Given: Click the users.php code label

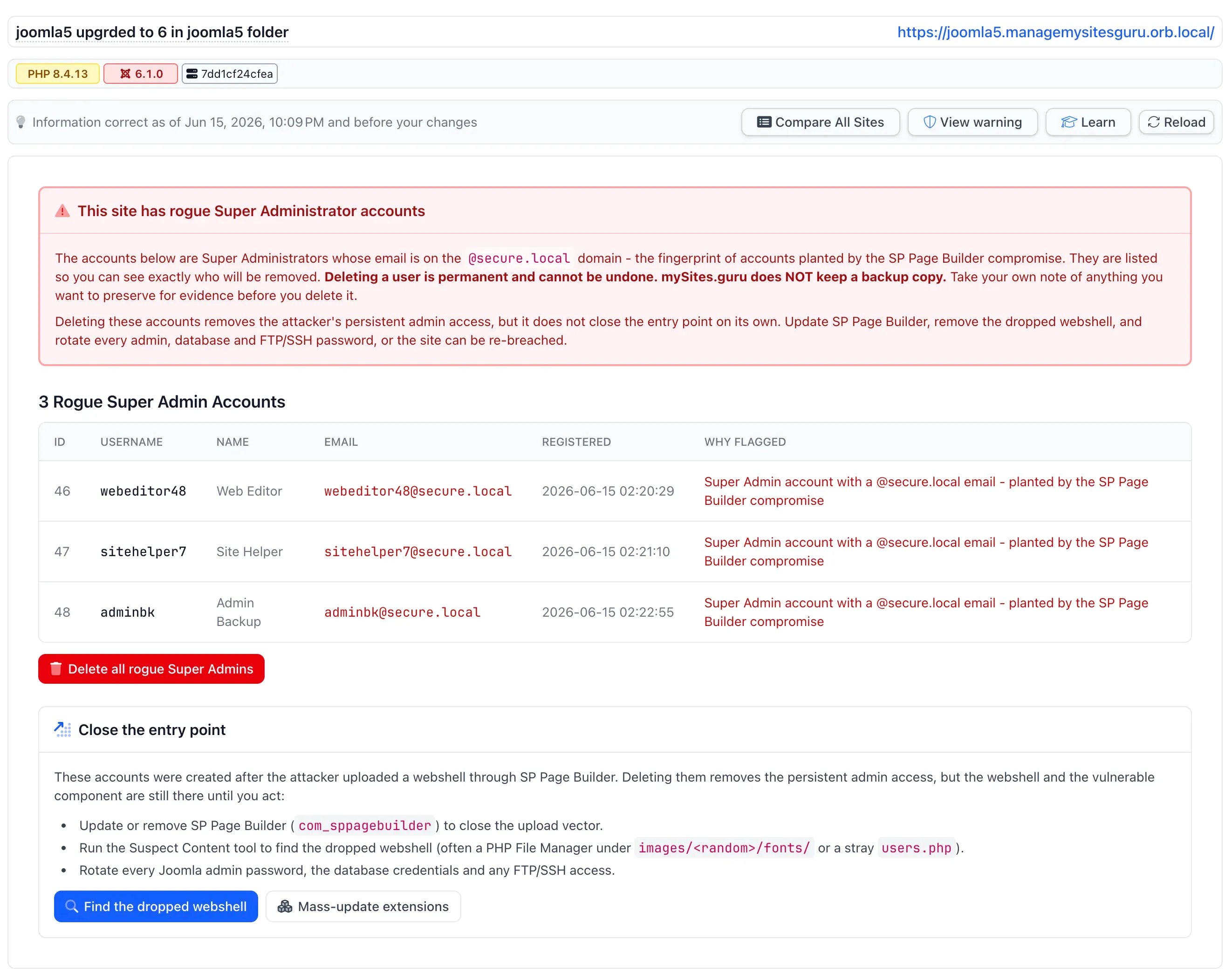Looking at the screenshot, I should coord(916,848).
